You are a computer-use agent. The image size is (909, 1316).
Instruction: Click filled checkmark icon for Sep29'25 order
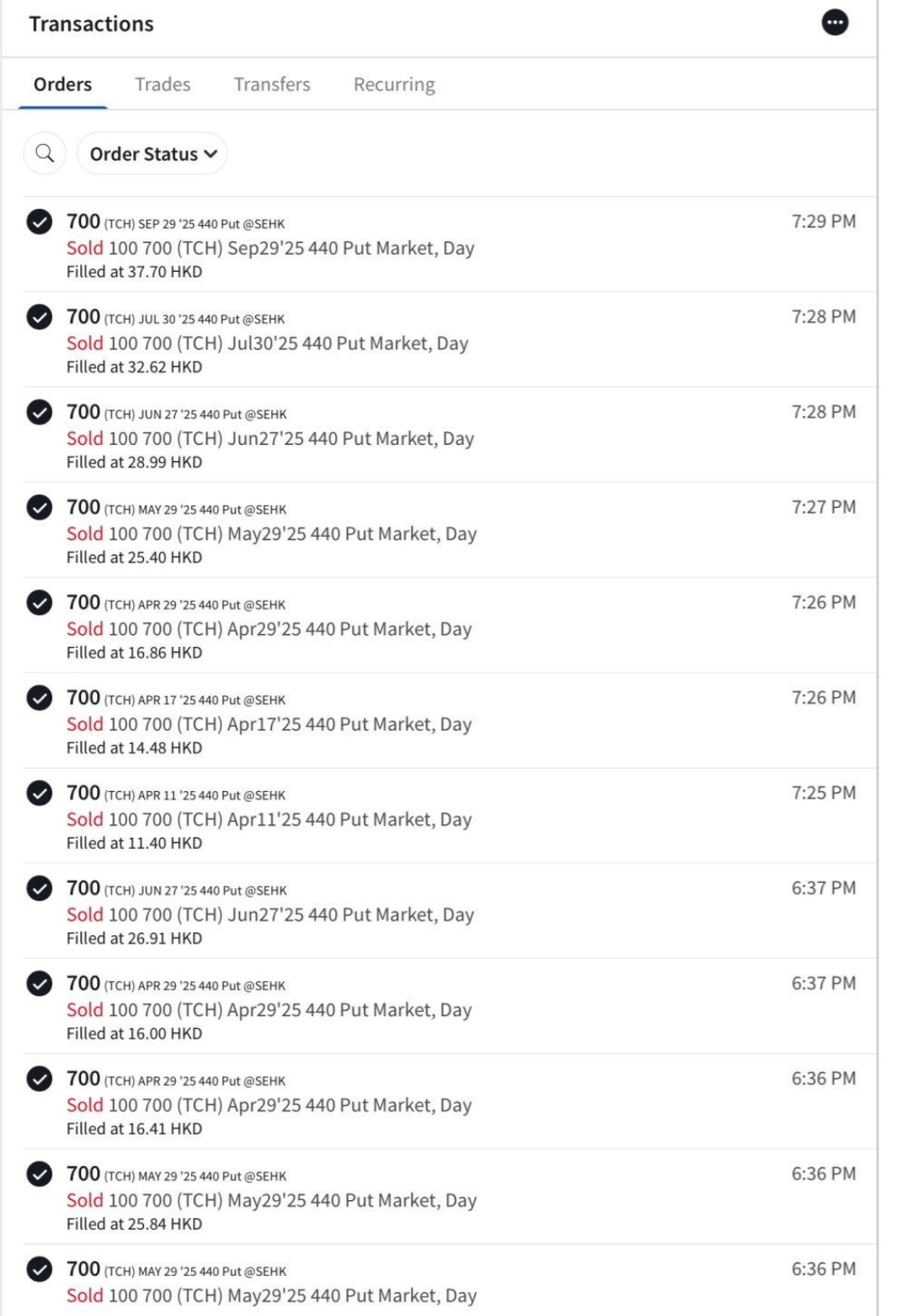point(39,222)
